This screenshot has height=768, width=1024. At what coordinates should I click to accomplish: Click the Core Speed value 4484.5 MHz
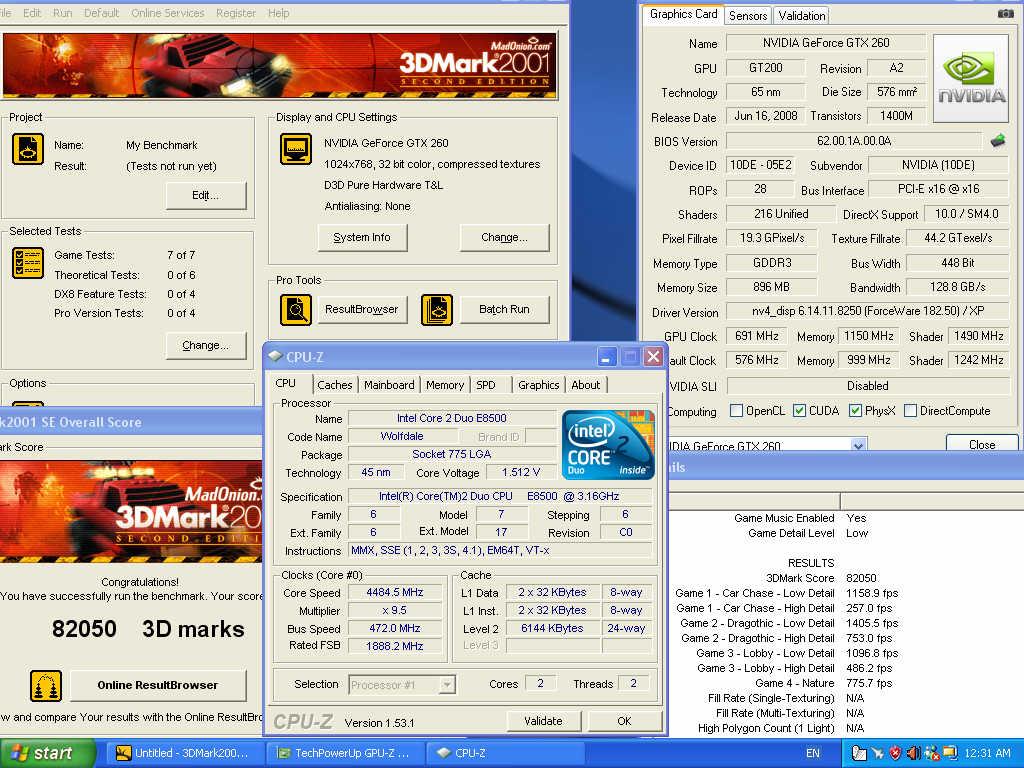394,592
